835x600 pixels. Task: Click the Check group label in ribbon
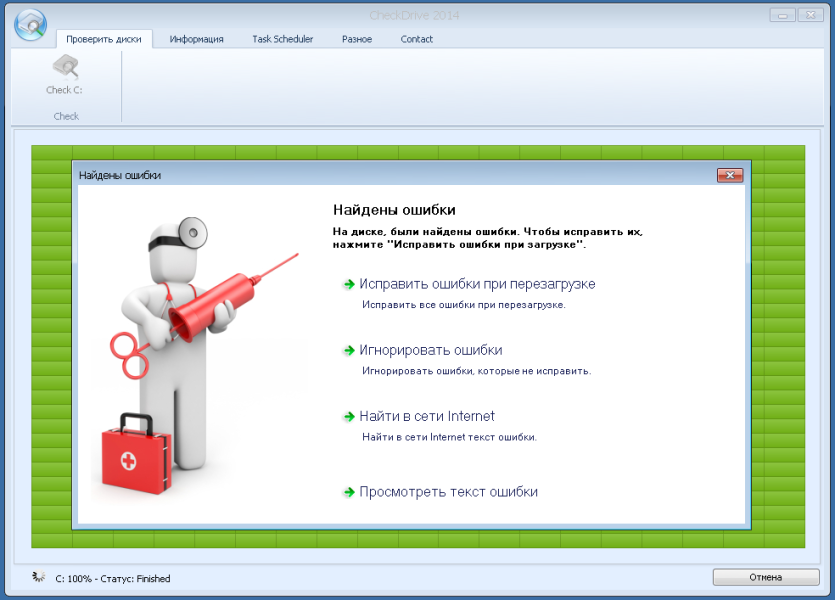(x=66, y=116)
